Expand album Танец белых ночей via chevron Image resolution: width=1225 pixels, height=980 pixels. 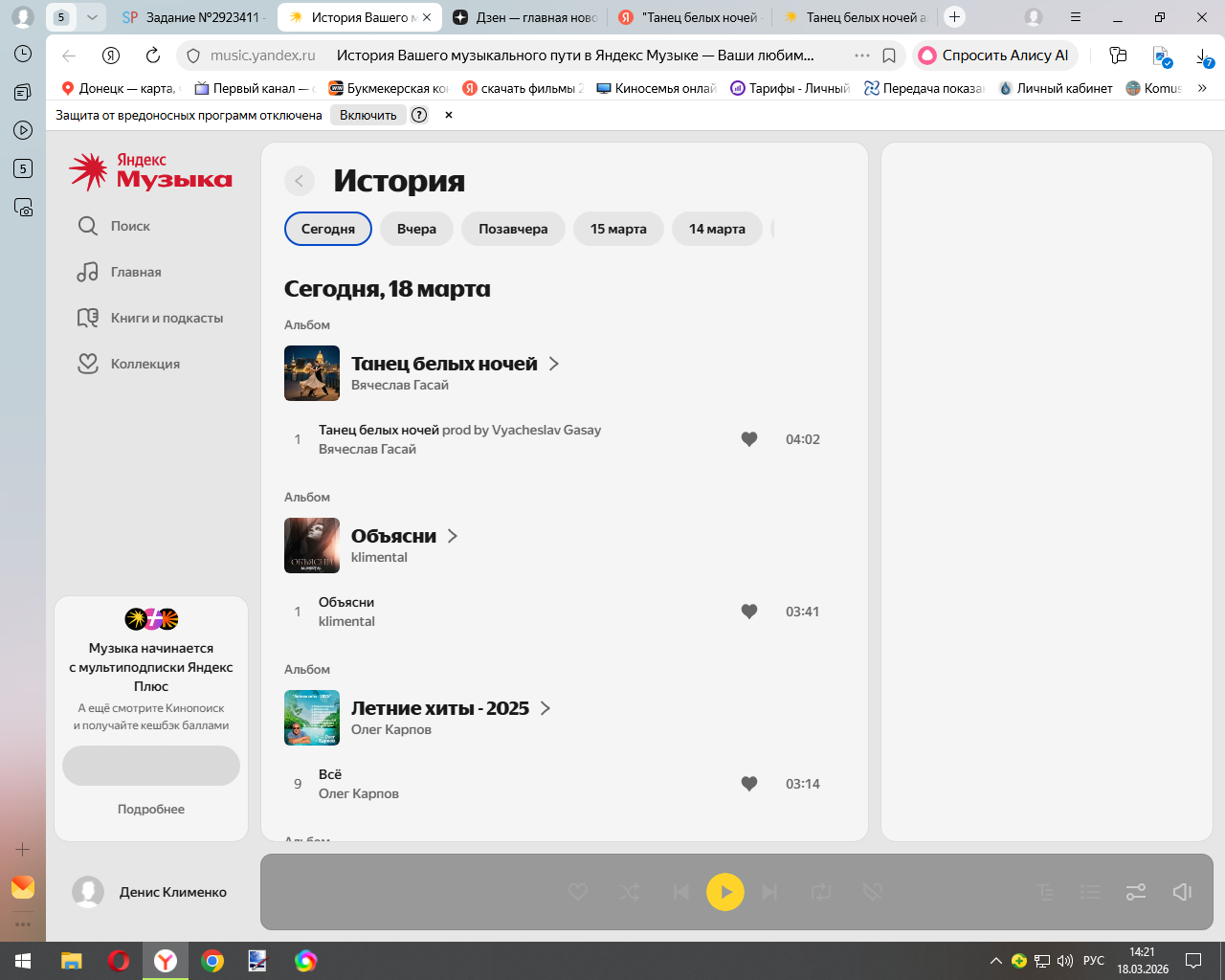tap(554, 364)
